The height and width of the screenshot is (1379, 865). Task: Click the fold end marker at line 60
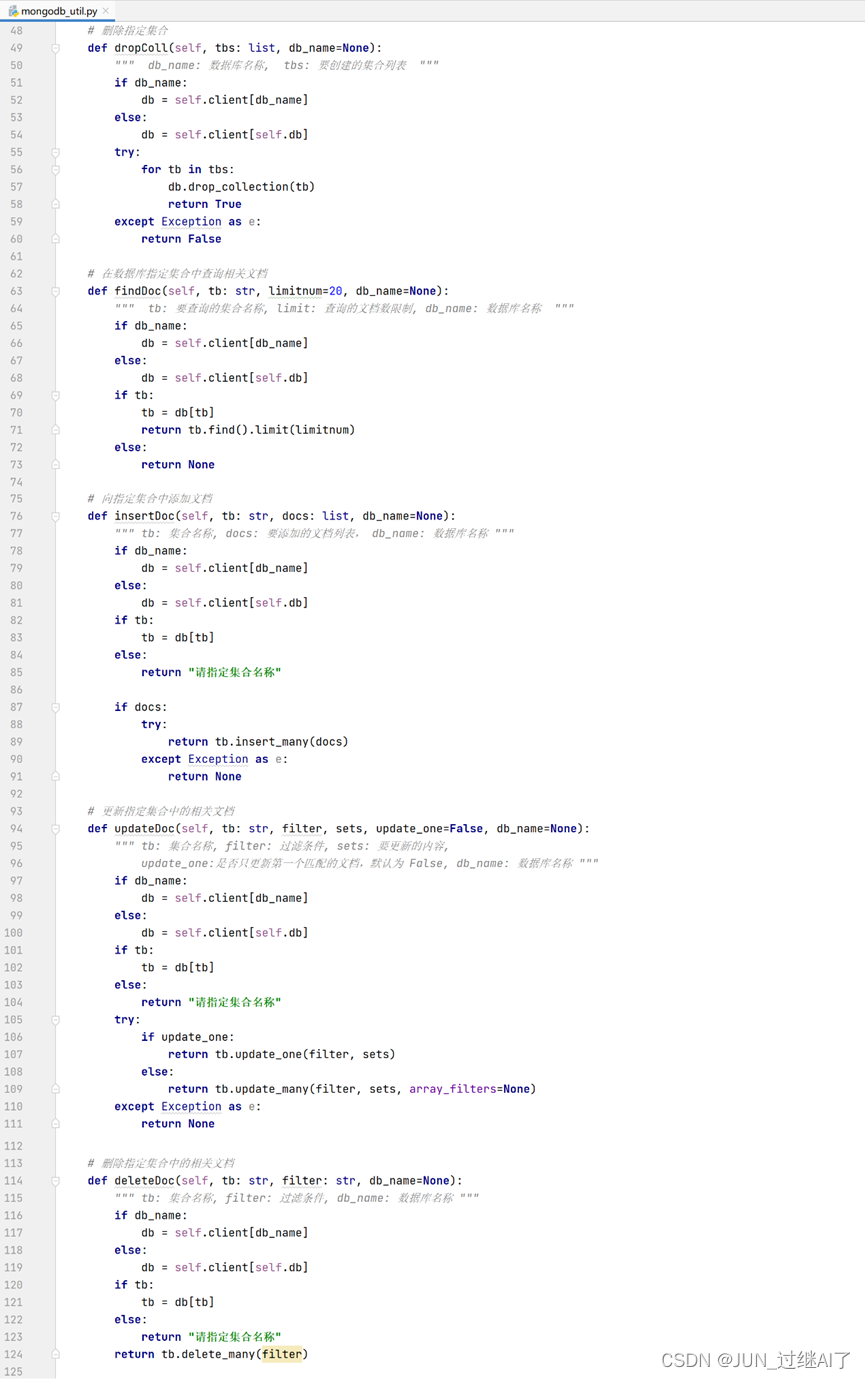pos(56,239)
